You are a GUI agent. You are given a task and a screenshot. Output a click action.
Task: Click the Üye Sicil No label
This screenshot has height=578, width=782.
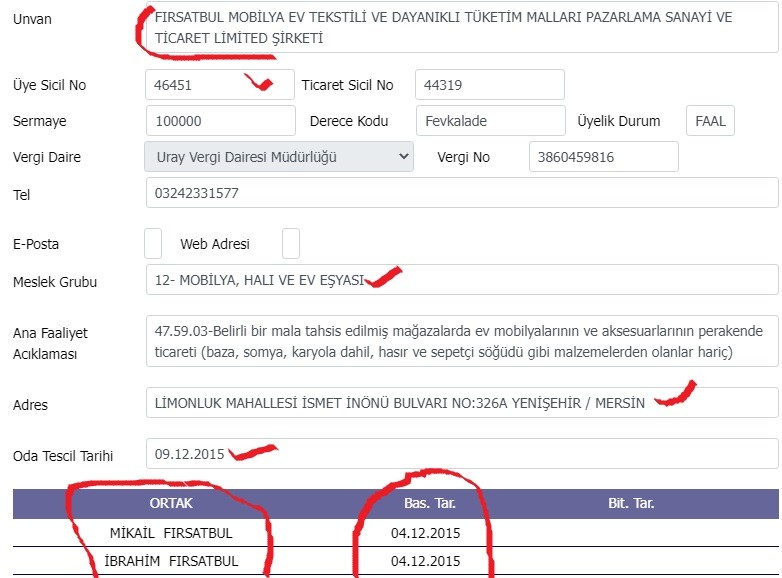(49, 85)
